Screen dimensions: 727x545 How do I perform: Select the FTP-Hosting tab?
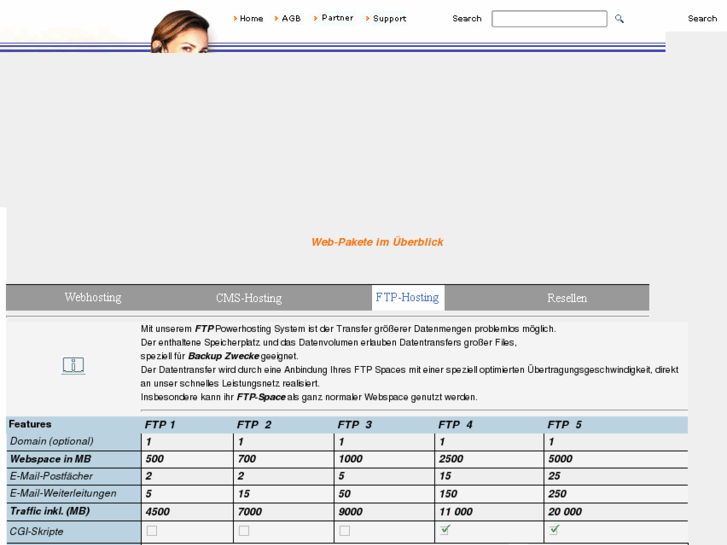(x=408, y=297)
